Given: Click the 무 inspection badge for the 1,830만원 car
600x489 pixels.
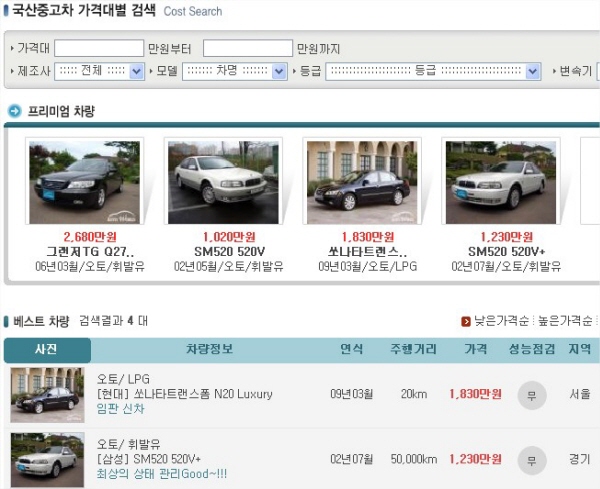Looking at the screenshot, I should pyautogui.click(x=532, y=395).
